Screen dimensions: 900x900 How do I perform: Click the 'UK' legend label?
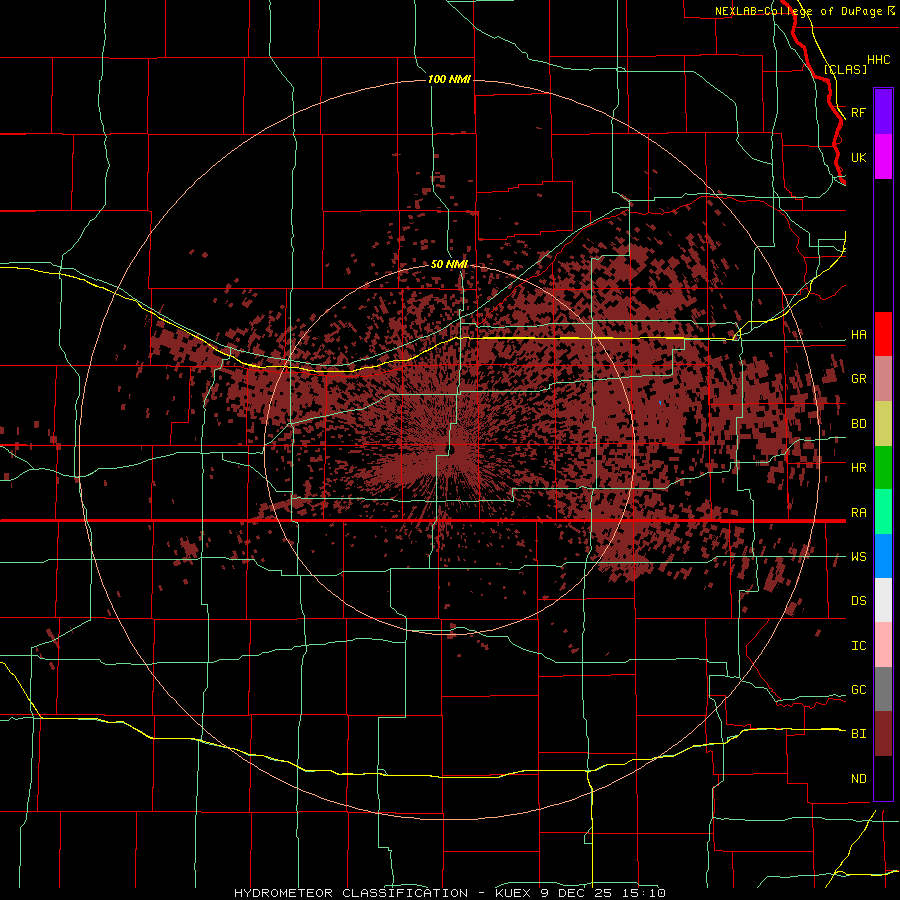(859, 157)
